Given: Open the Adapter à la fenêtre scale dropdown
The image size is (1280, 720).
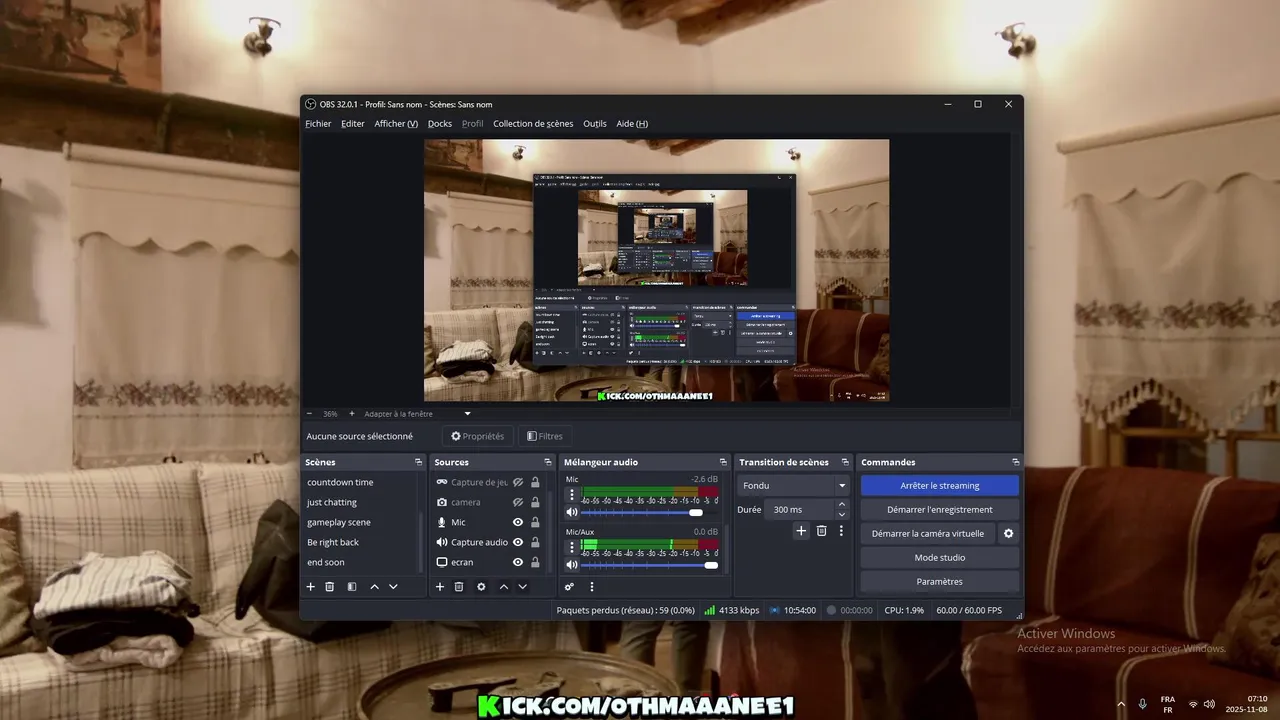Looking at the screenshot, I should [x=418, y=413].
